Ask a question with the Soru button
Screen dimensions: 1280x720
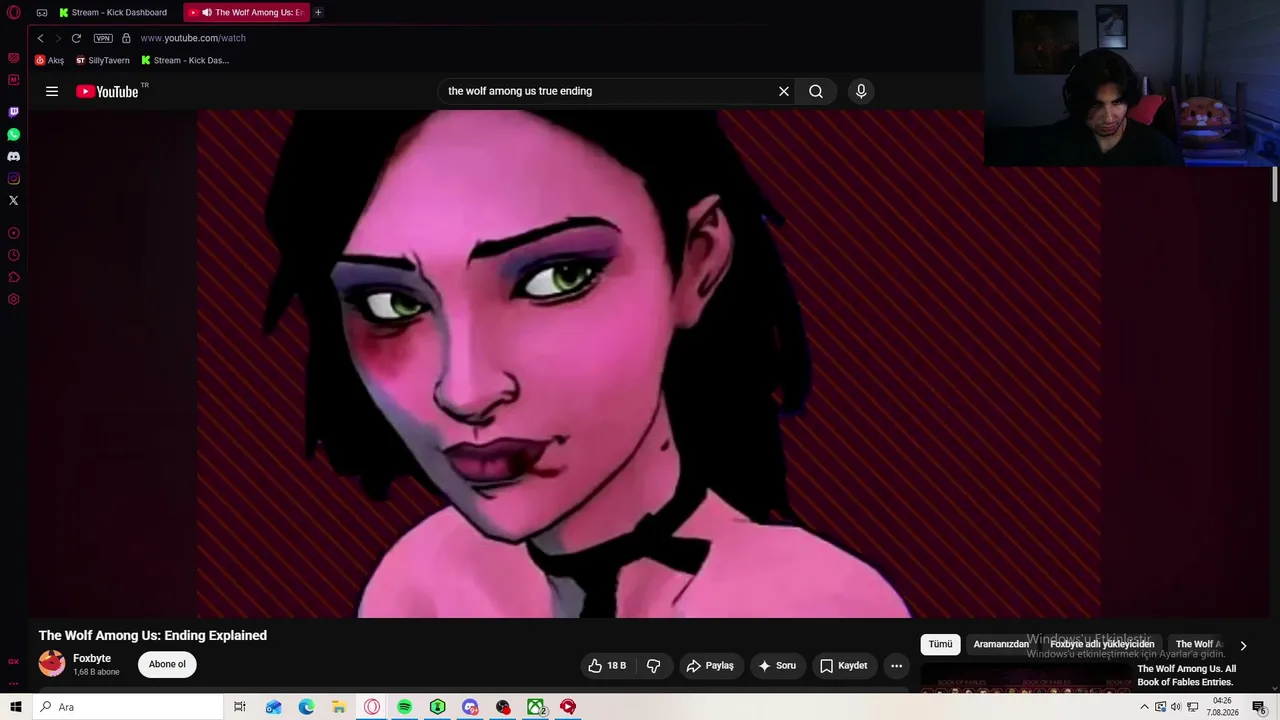point(777,665)
